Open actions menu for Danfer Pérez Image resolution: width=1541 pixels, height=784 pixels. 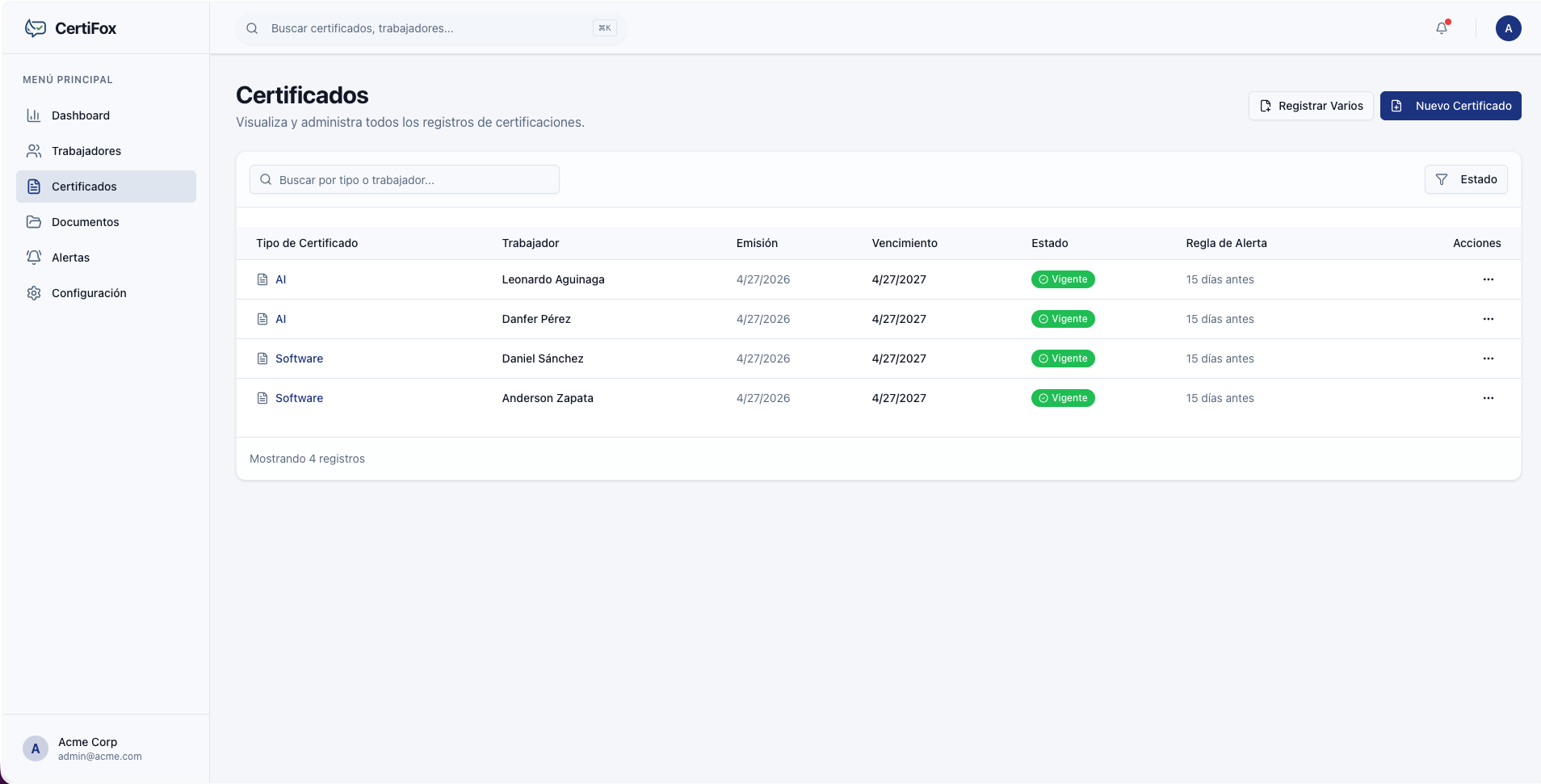(1488, 319)
